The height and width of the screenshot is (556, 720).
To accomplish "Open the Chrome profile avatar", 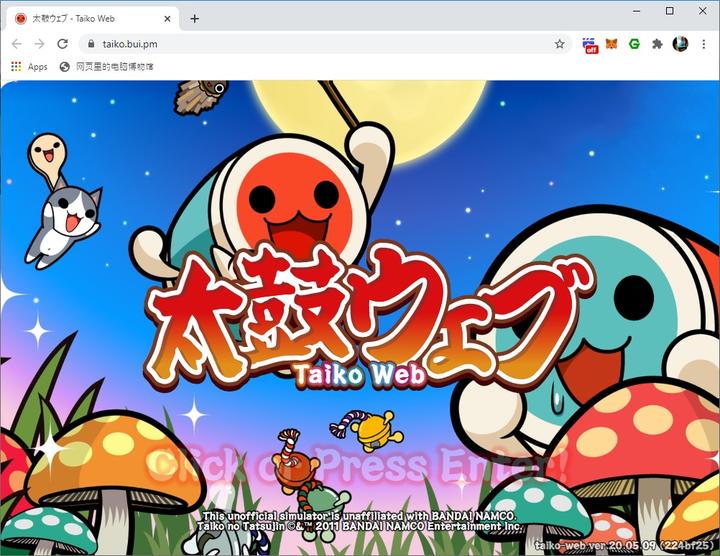I will (680, 44).
